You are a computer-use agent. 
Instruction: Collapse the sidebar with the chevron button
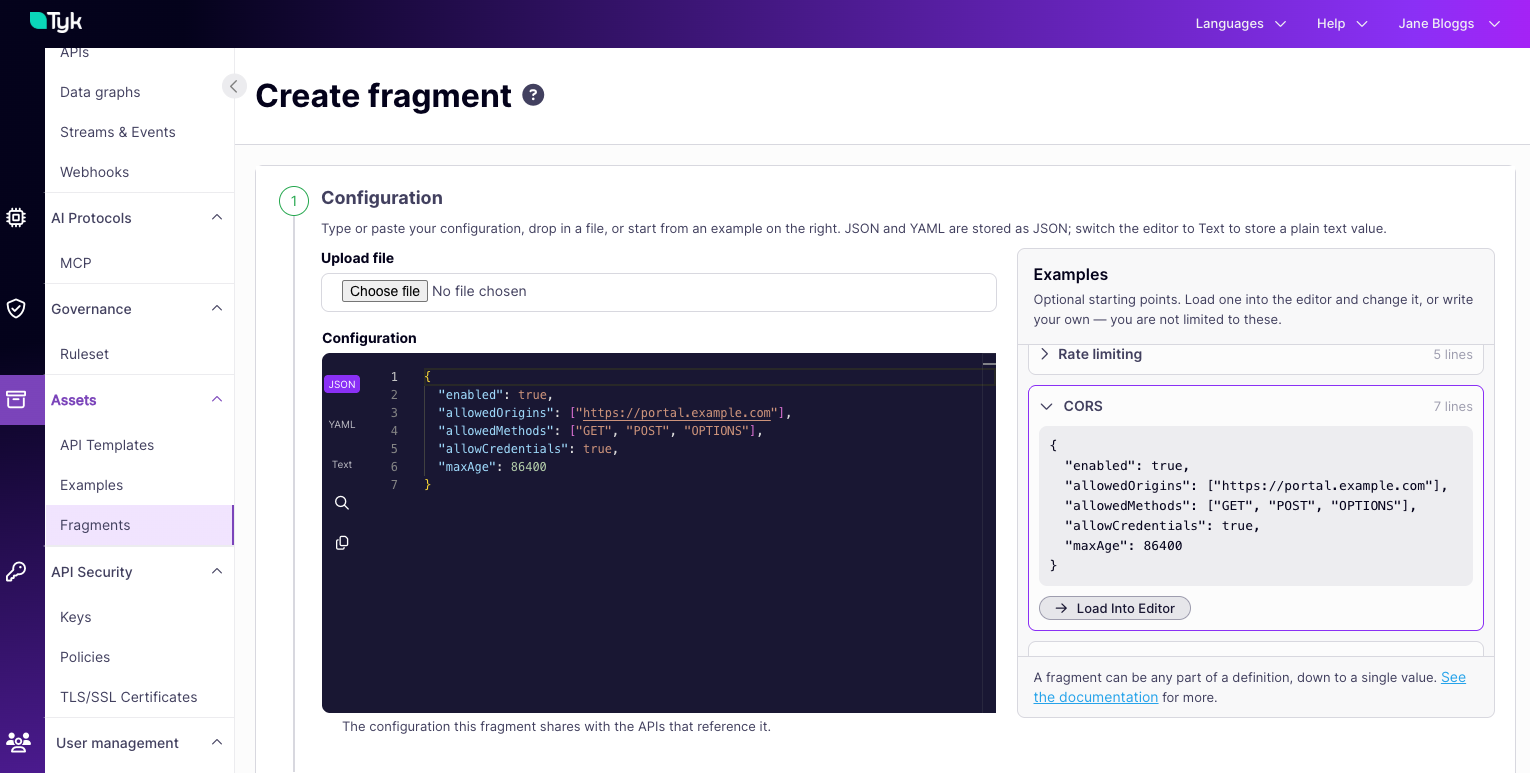point(233,86)
